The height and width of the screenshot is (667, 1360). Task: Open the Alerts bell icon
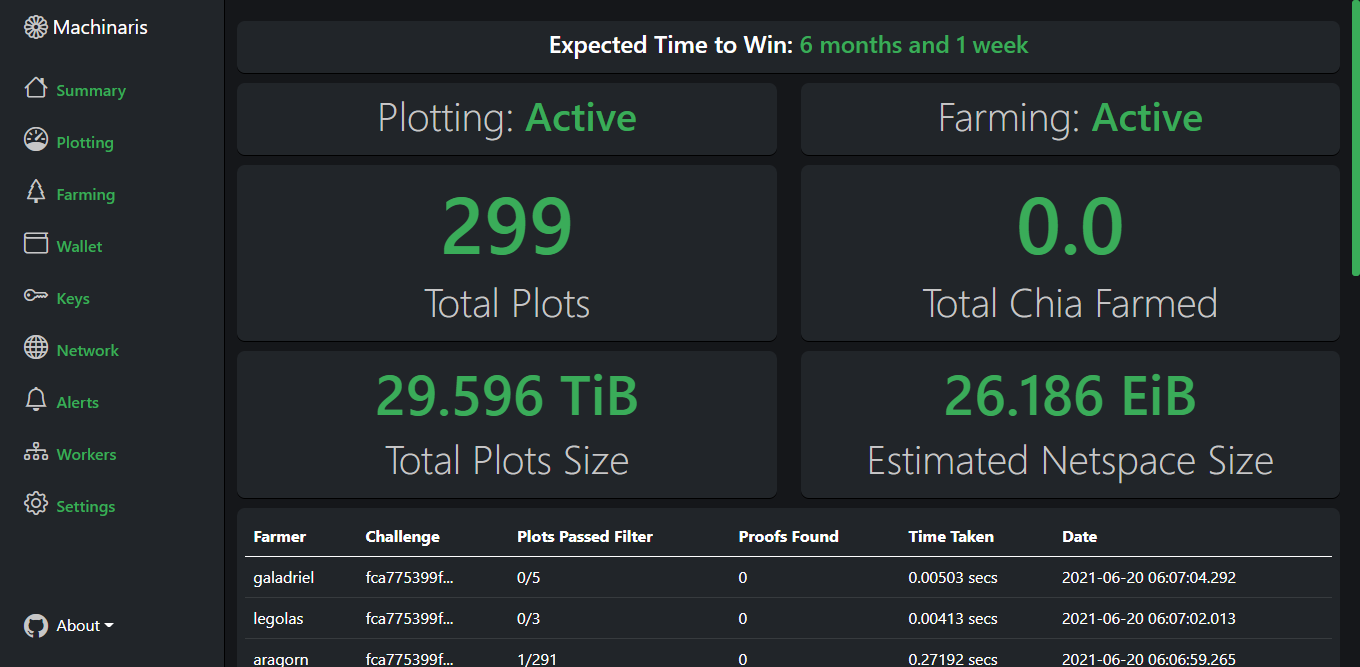pos(36,400)
